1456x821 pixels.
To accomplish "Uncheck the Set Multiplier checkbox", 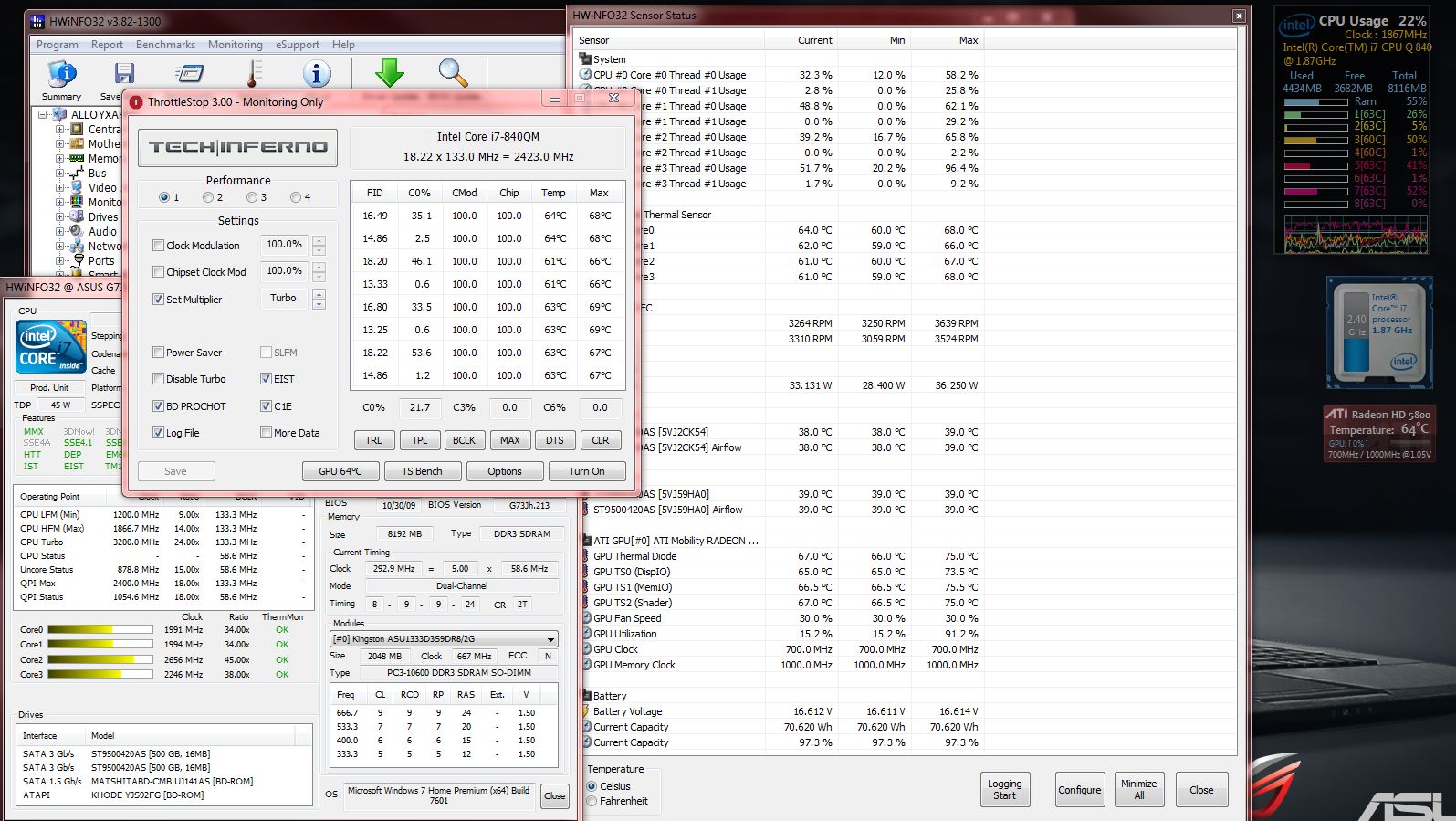I will pos(159,300).
